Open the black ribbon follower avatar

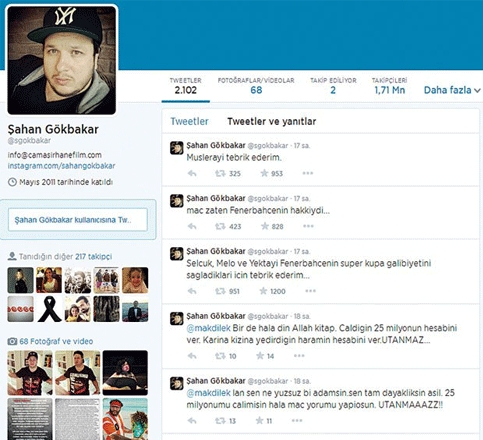point(49,309)
